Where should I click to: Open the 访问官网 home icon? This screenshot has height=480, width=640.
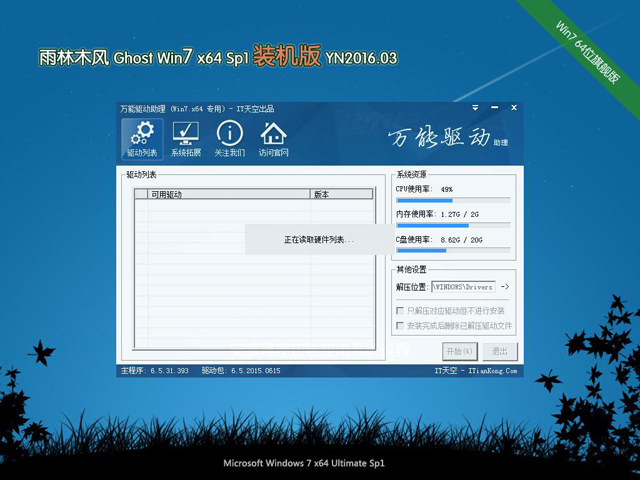pyautogui.click(x=273, y=139)
